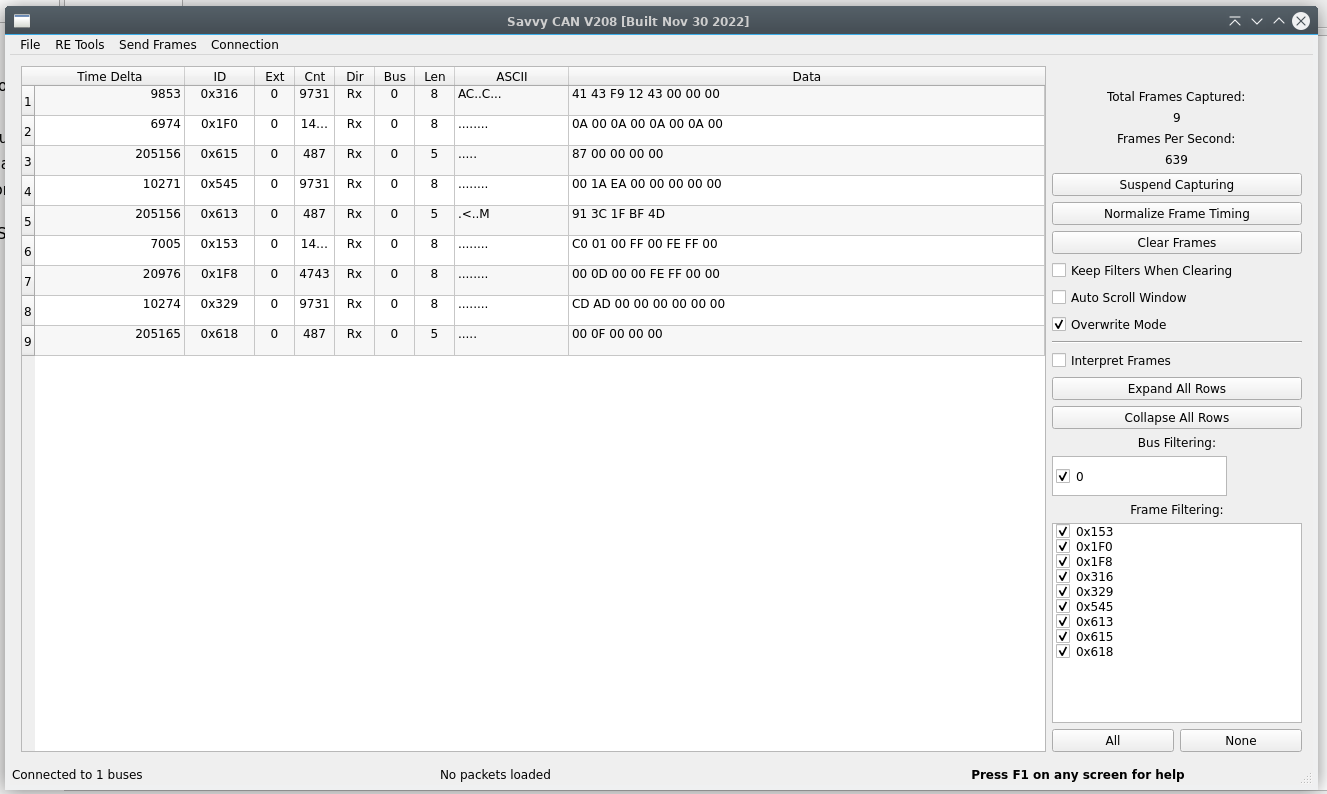
Task: Click data cell 41 43 F9 12 43 00 00 00
Action: tap(806, 101)
